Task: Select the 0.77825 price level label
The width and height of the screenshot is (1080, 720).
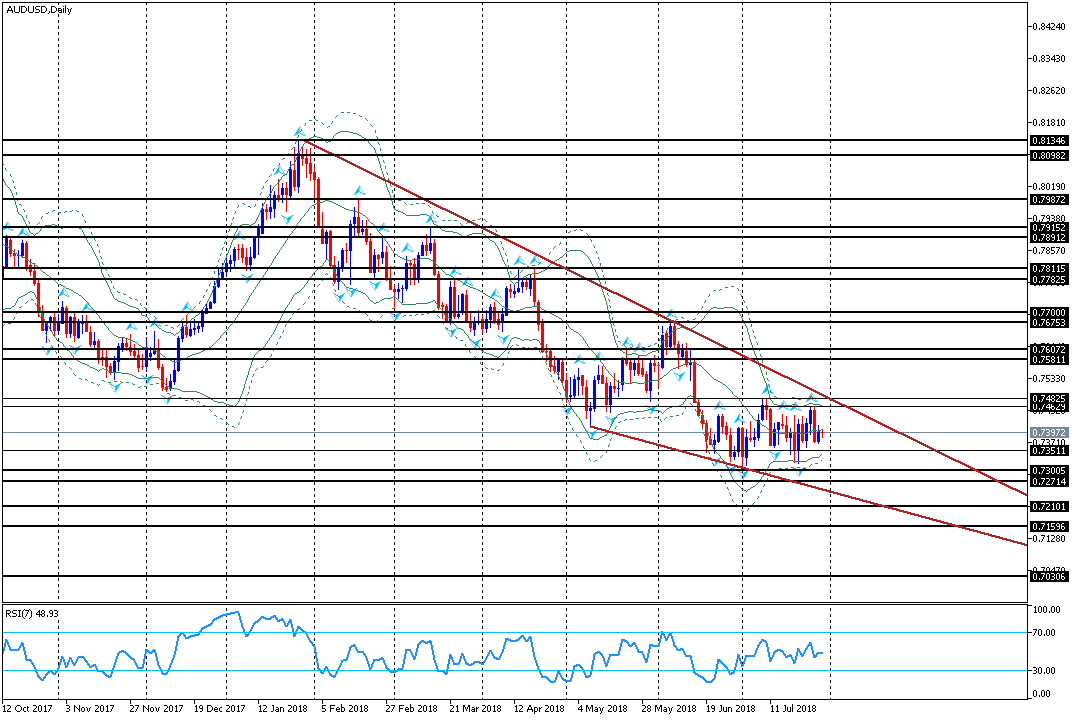Action: click(x=1049, y=280)
